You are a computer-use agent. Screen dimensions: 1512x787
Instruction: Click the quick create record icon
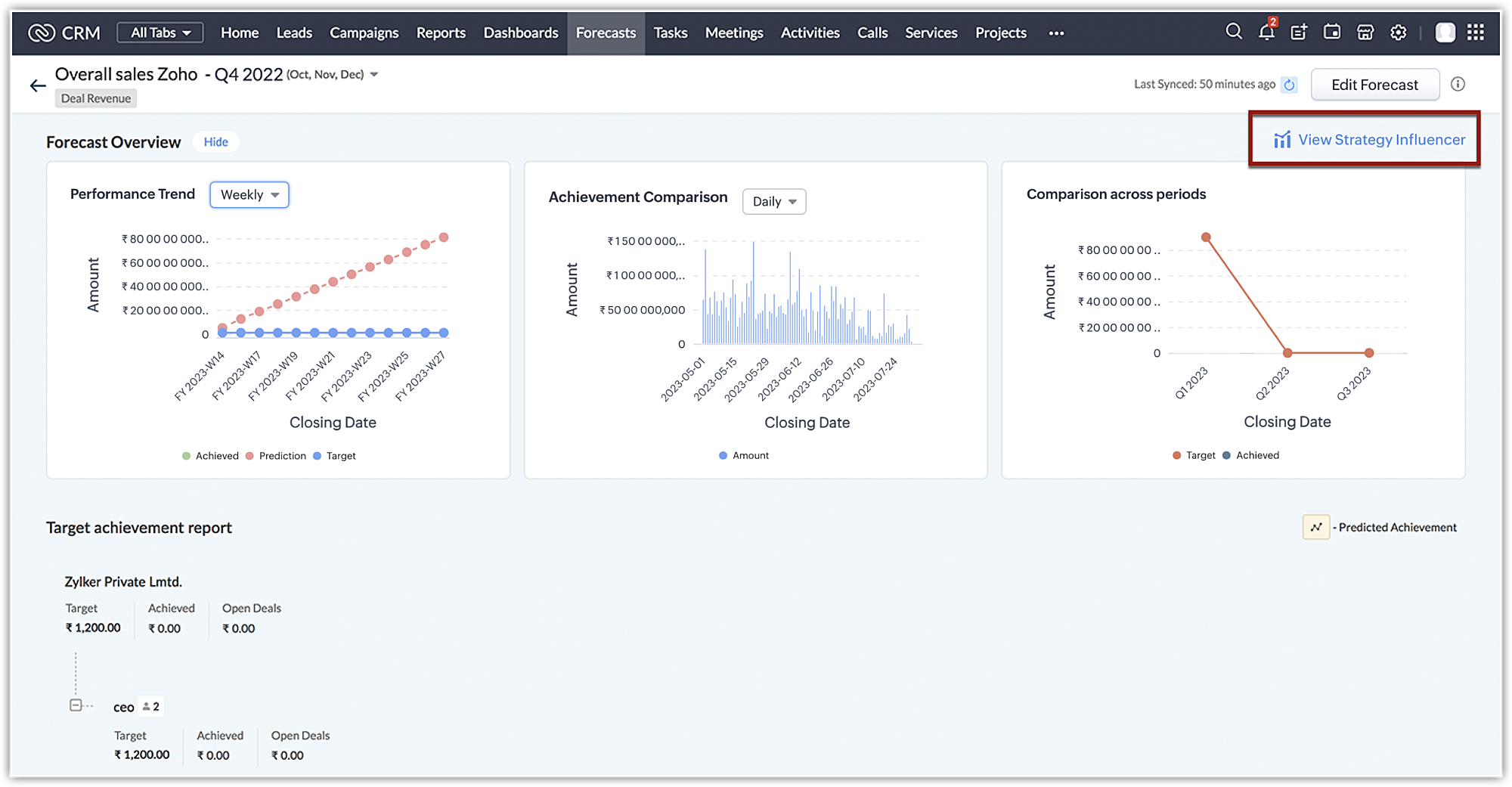(x=1299, y=32)
